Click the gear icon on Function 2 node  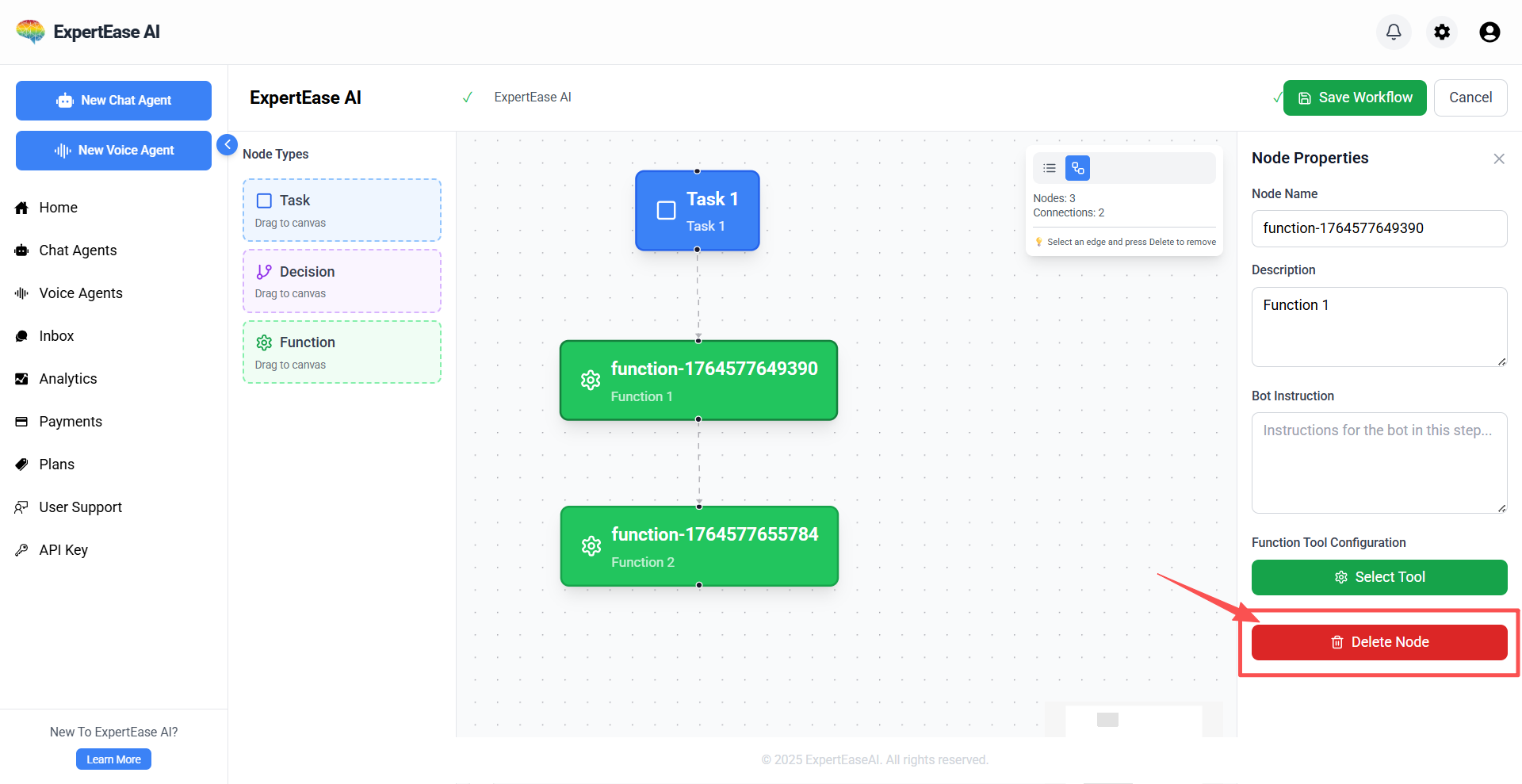pos(591,546)
